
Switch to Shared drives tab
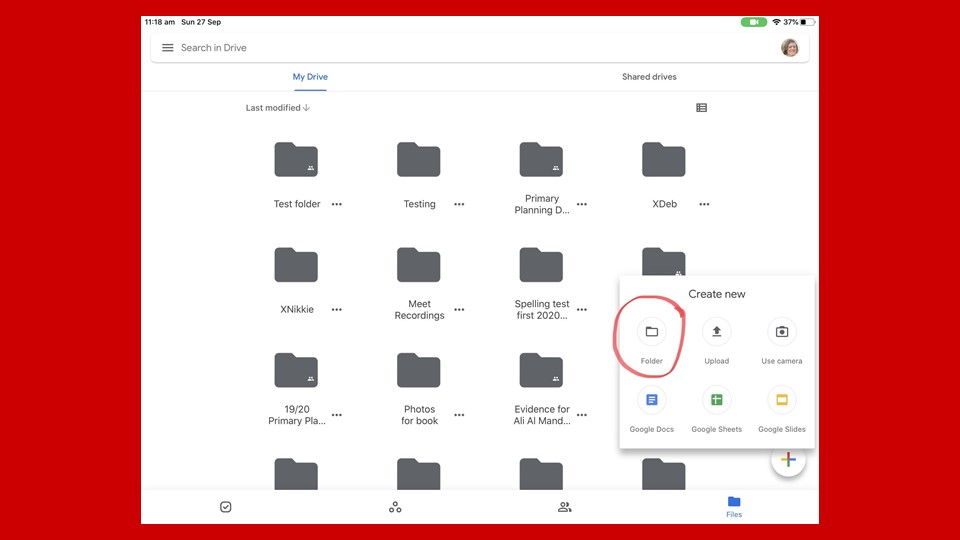click(649, 77)
